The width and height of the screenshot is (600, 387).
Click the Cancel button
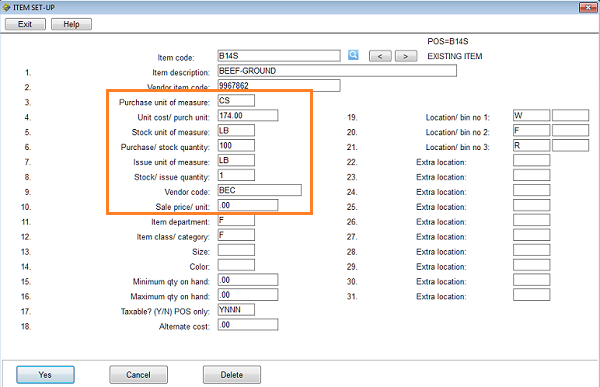click(x=138, y=375)
